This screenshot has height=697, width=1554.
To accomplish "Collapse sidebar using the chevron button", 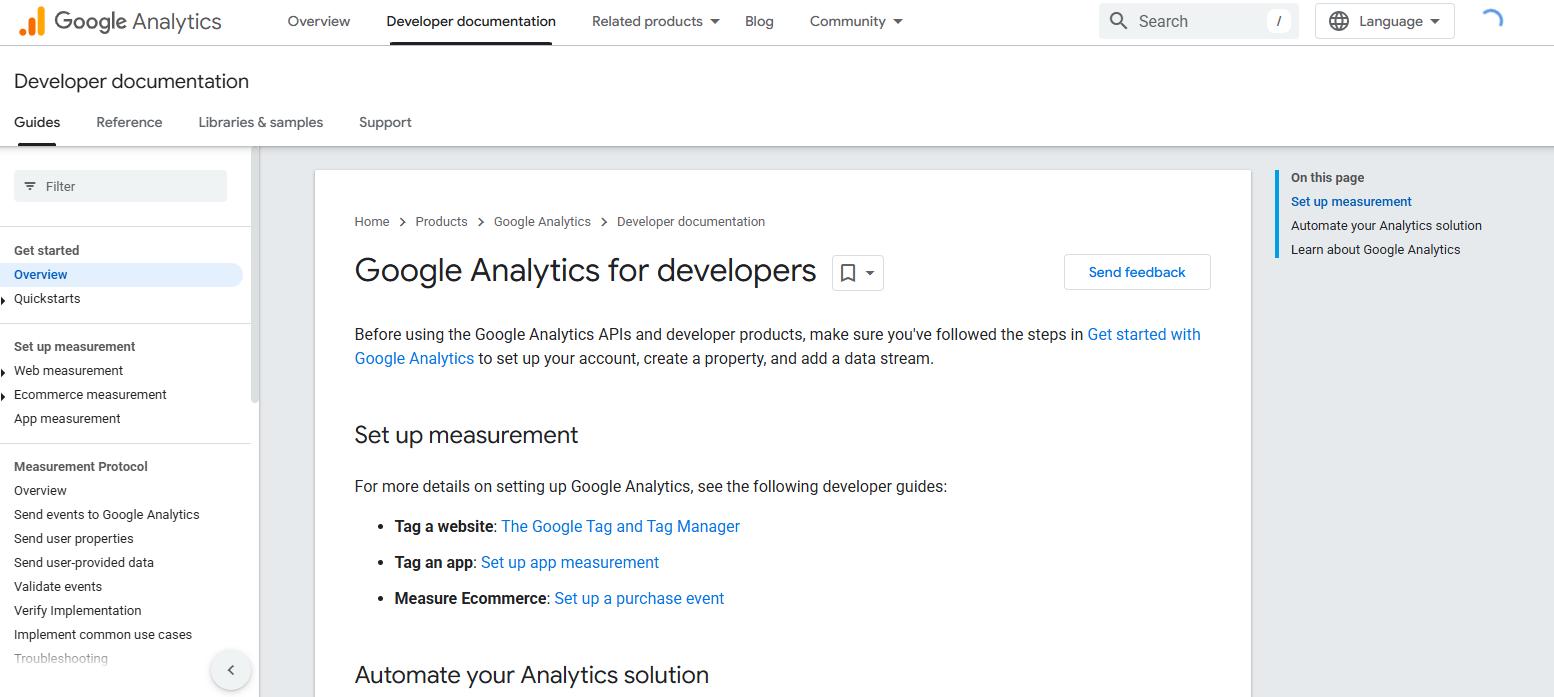I will [231, 670].
